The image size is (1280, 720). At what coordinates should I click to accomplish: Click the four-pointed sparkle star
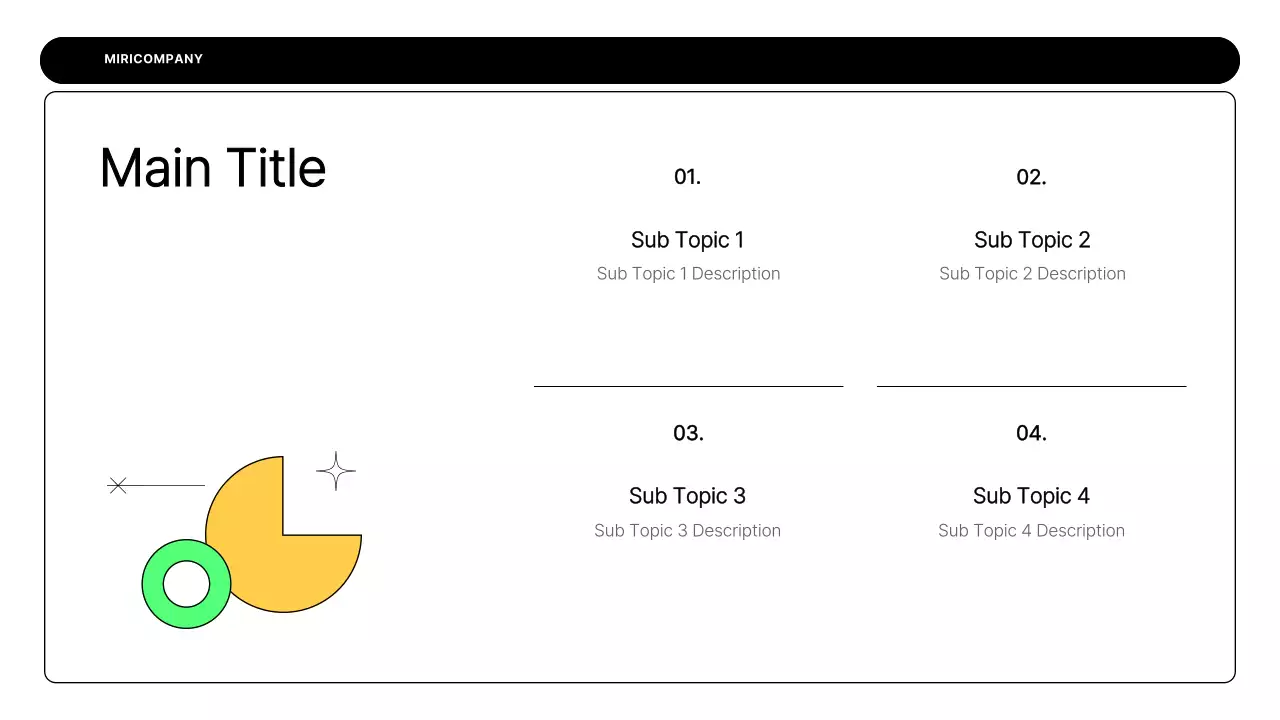tap(336, 470)
